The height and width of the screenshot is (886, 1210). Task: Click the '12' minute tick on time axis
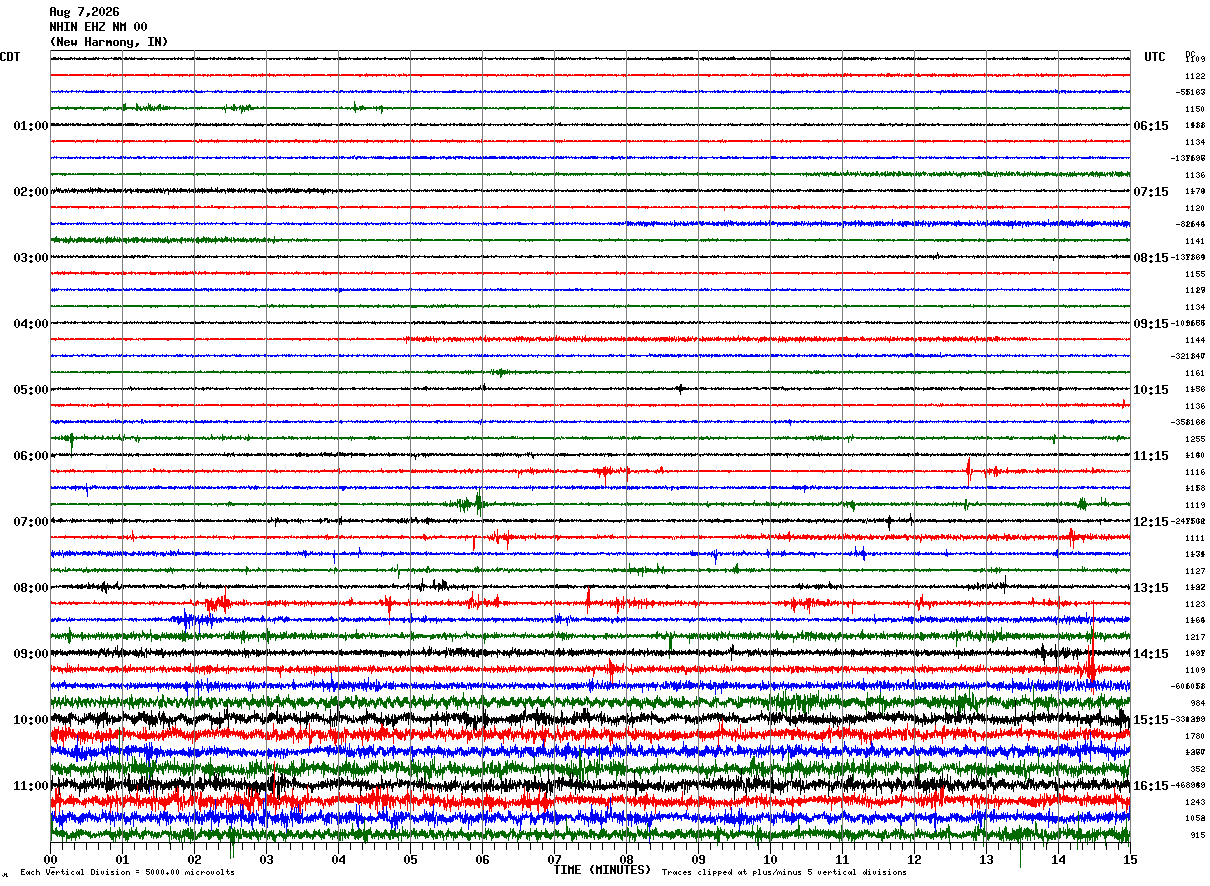[915, 859]
